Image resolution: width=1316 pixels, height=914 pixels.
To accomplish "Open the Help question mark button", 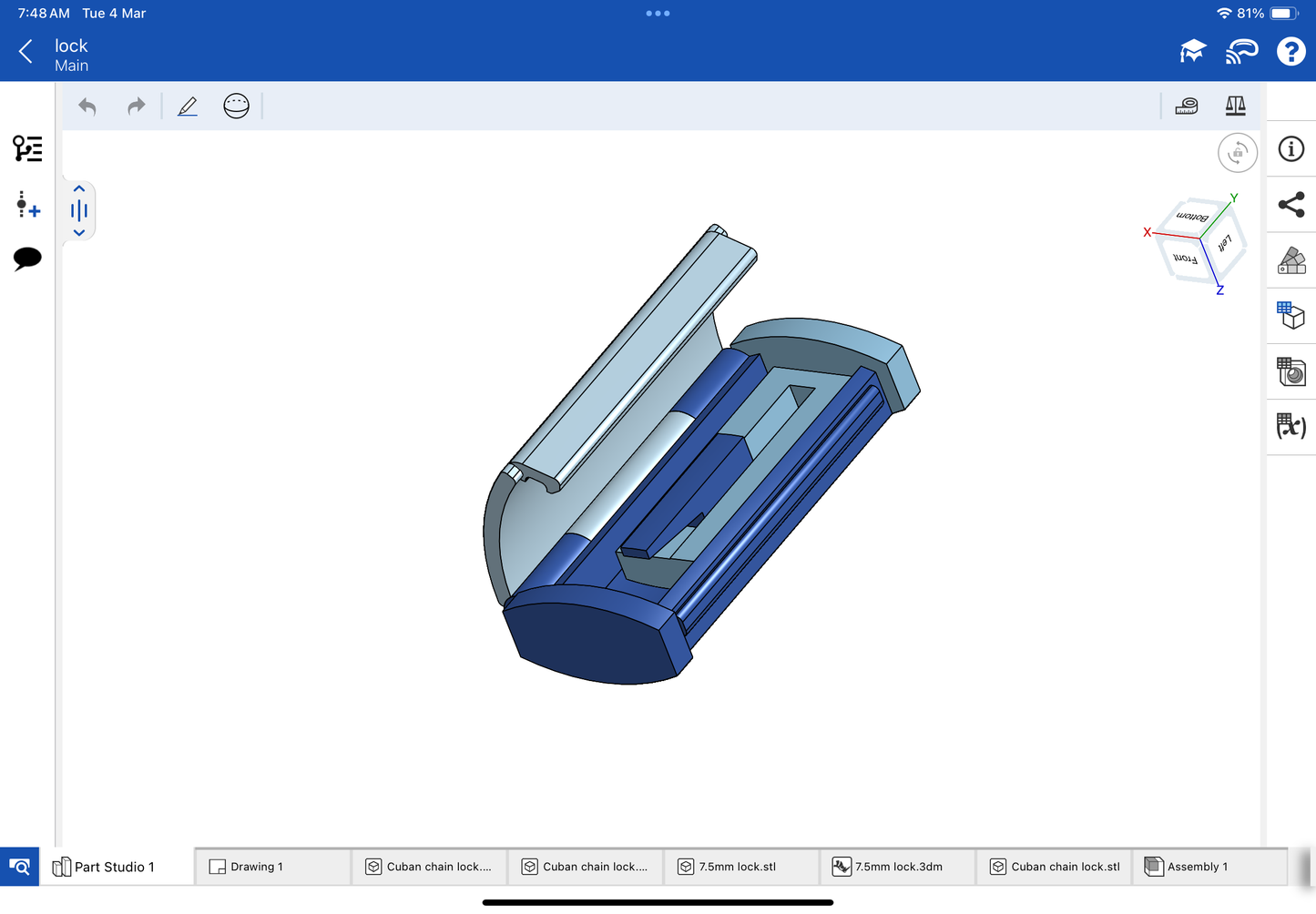I will pyautogui.click(x=1290, y=52).
